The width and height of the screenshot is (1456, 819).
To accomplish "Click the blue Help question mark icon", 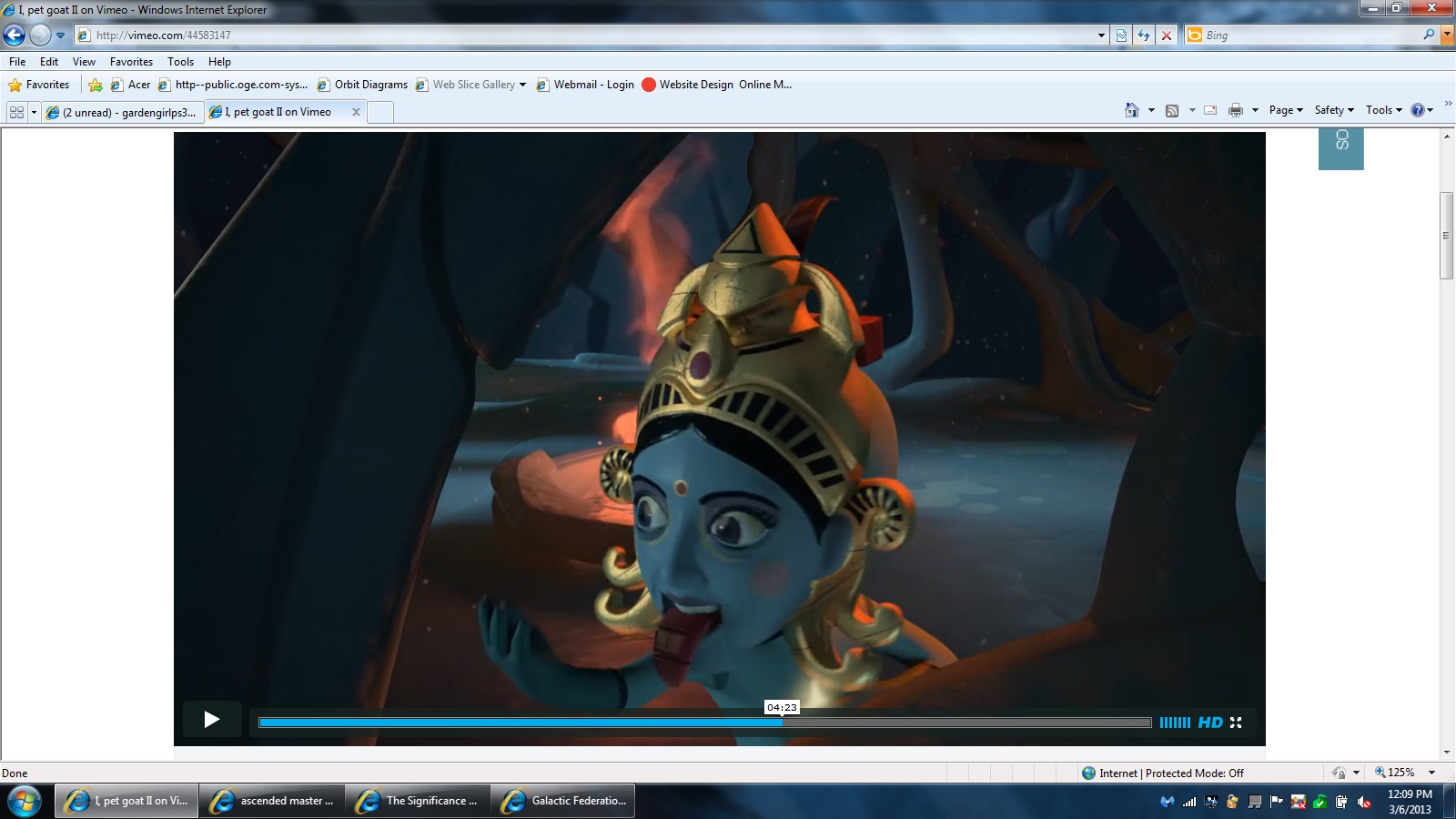I will [1418, 110].
